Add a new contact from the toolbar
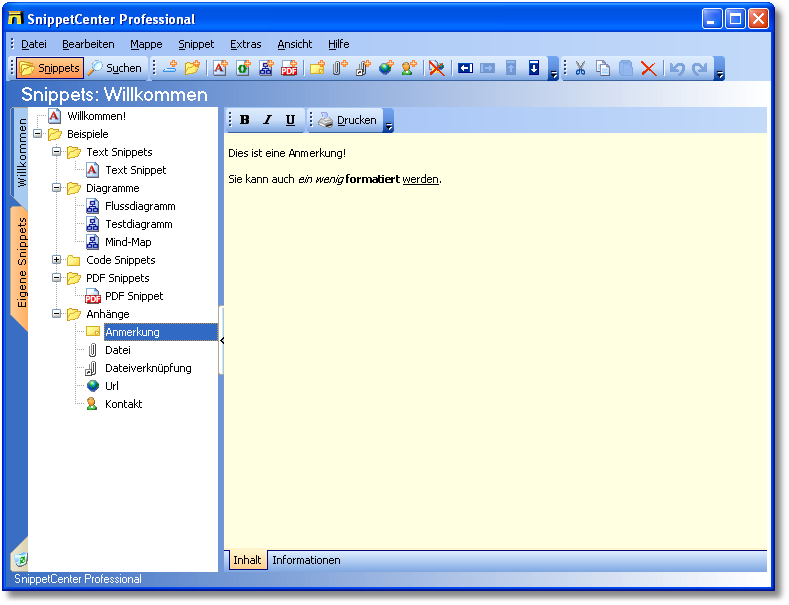Viewport: 789px width, 605px height. [409, 67]
